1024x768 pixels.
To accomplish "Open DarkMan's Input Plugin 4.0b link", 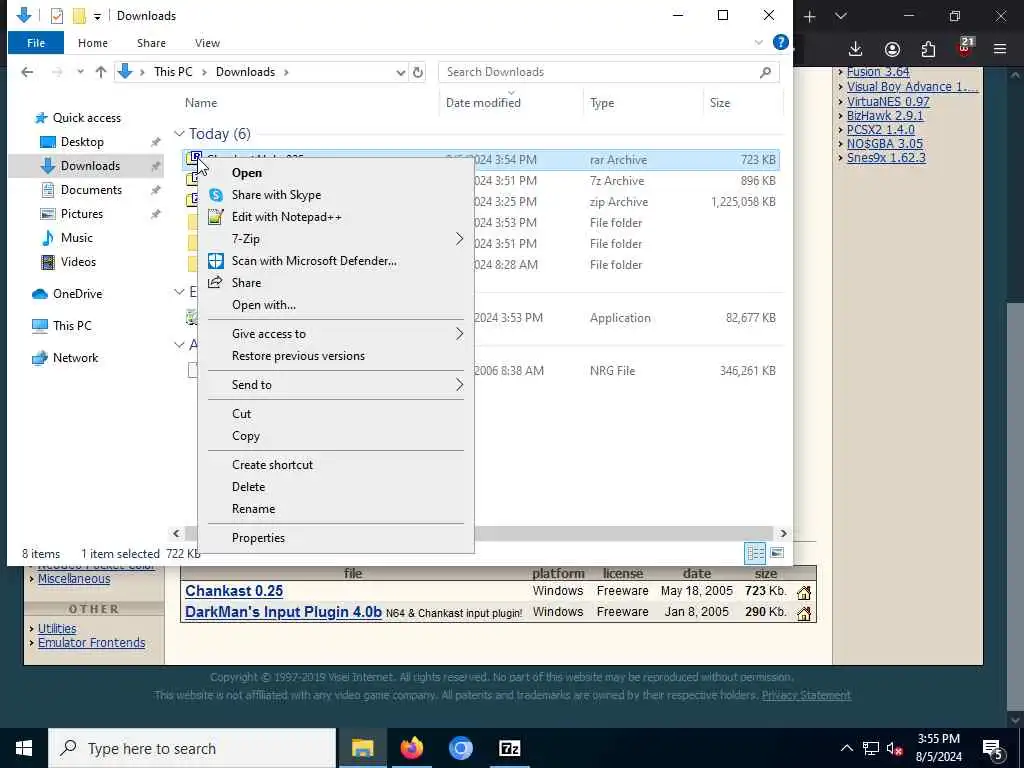I will tap(283, 613).
